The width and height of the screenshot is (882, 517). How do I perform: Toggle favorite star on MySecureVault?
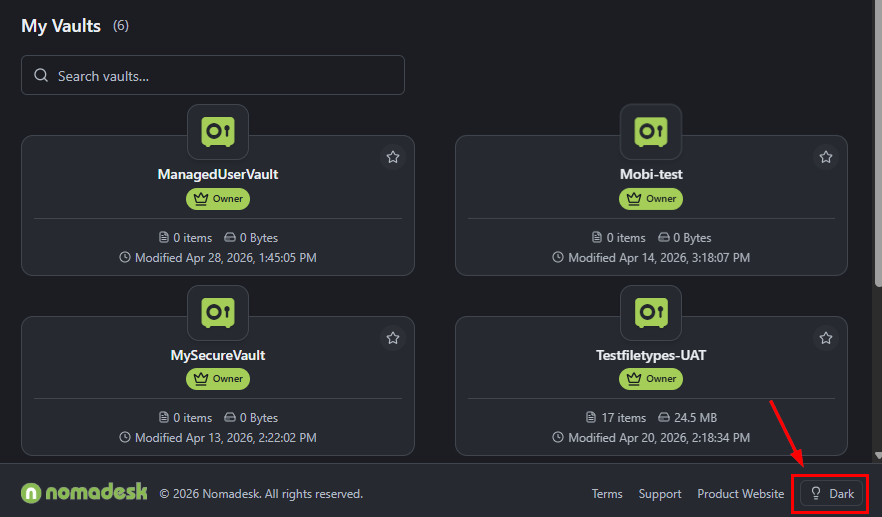[x=393, y=338]
